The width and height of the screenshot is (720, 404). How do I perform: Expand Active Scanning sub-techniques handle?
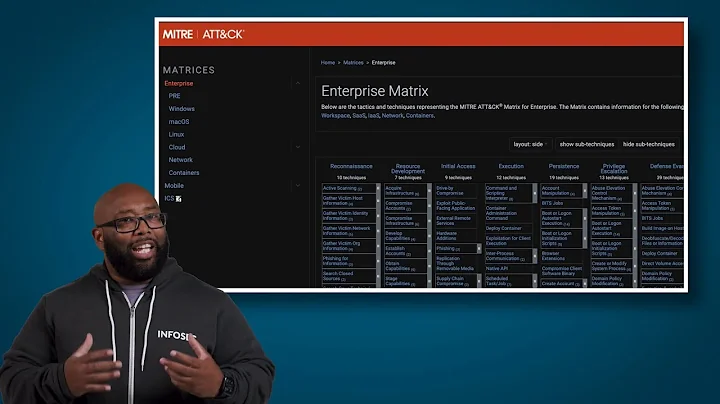378,188
